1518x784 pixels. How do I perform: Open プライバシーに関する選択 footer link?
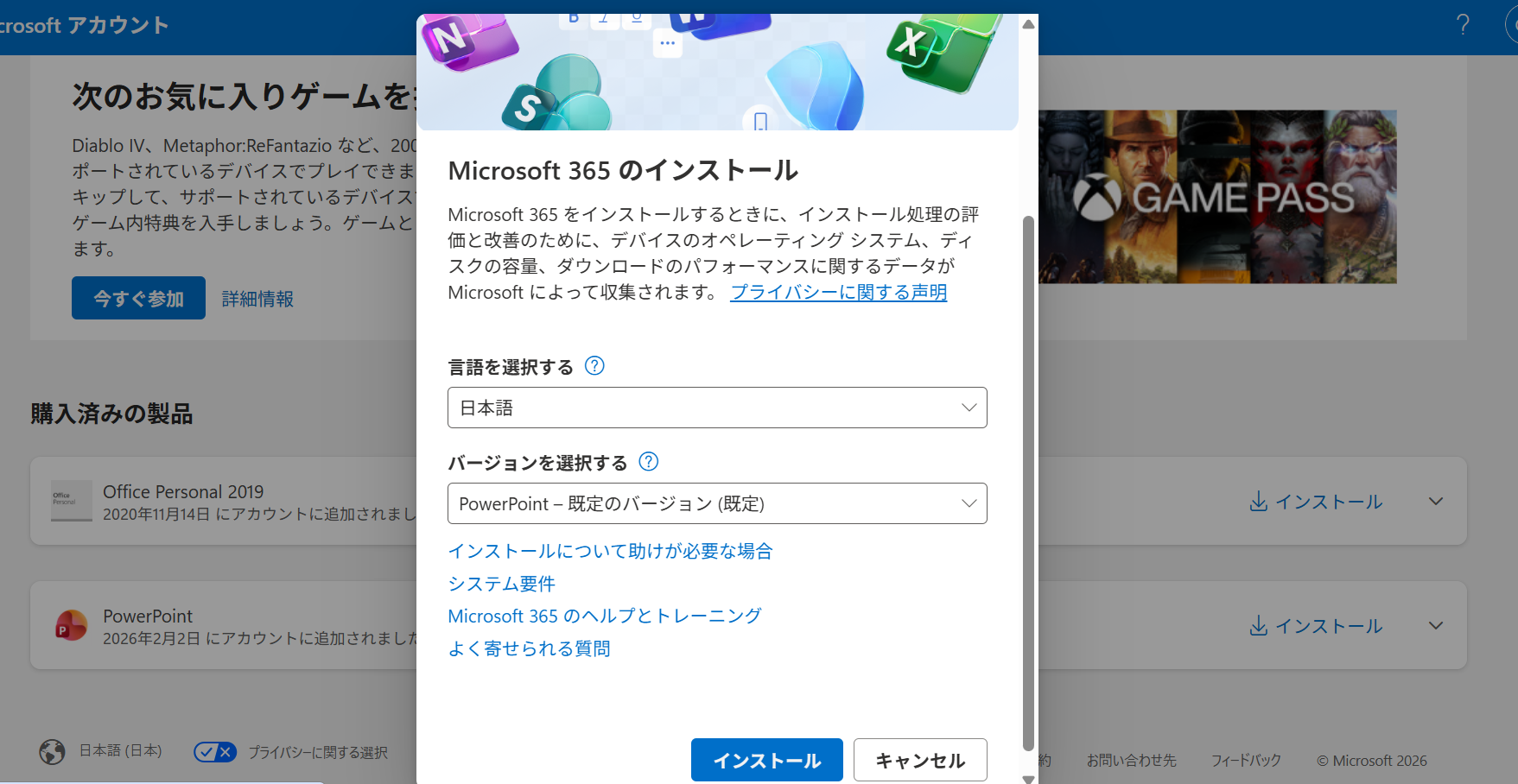pyautogui.click(x=318, y=752)
